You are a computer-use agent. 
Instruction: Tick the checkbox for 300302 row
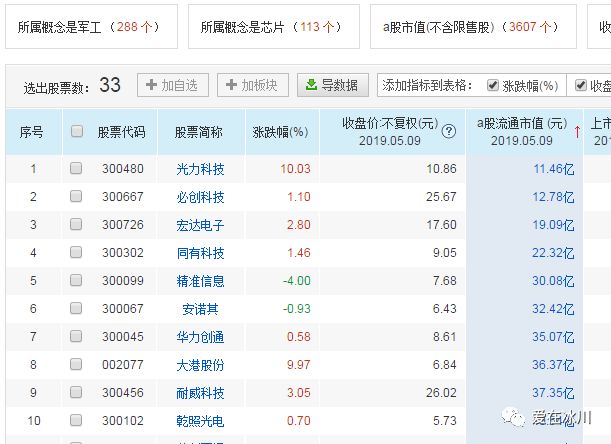76,252
